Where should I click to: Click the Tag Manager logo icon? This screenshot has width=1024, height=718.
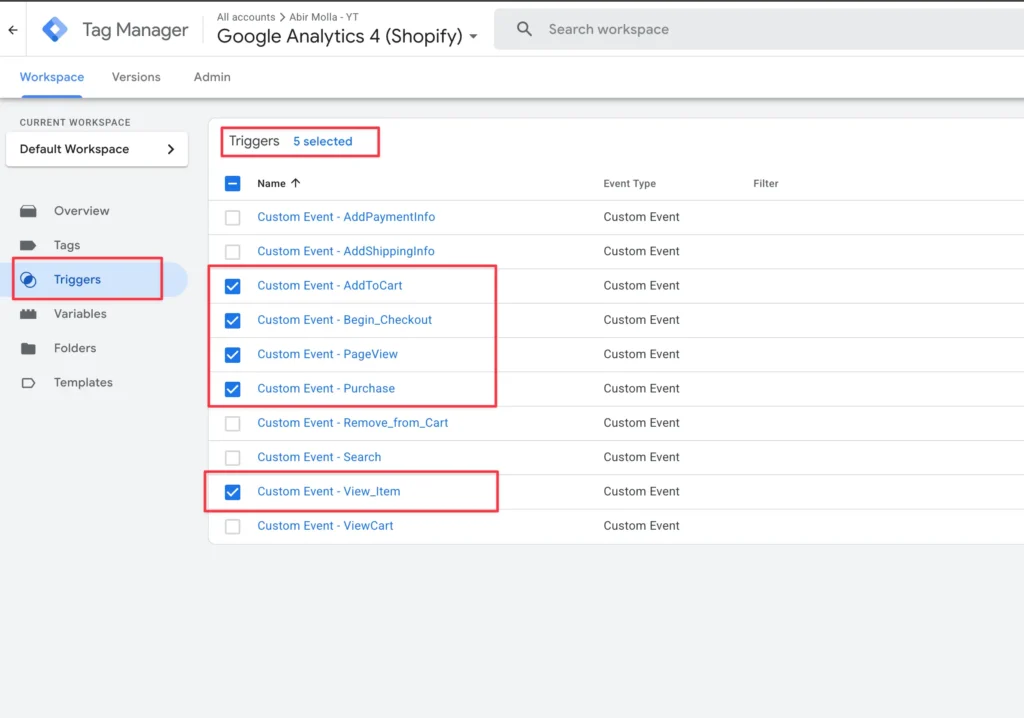pyautogui.click(x=55, y=29)
